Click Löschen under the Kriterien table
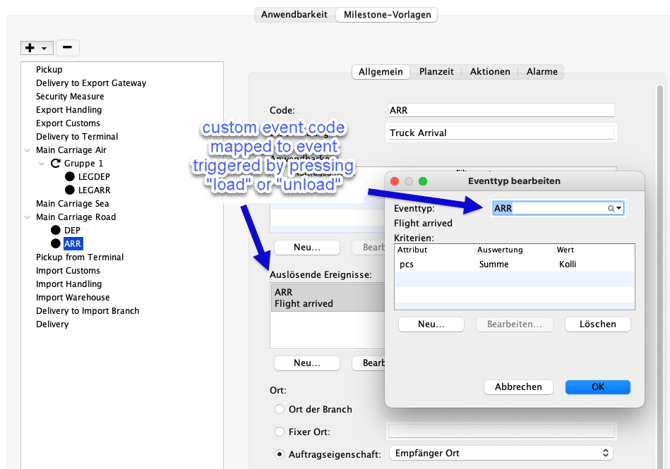The image size is (670, 469). 598,324
